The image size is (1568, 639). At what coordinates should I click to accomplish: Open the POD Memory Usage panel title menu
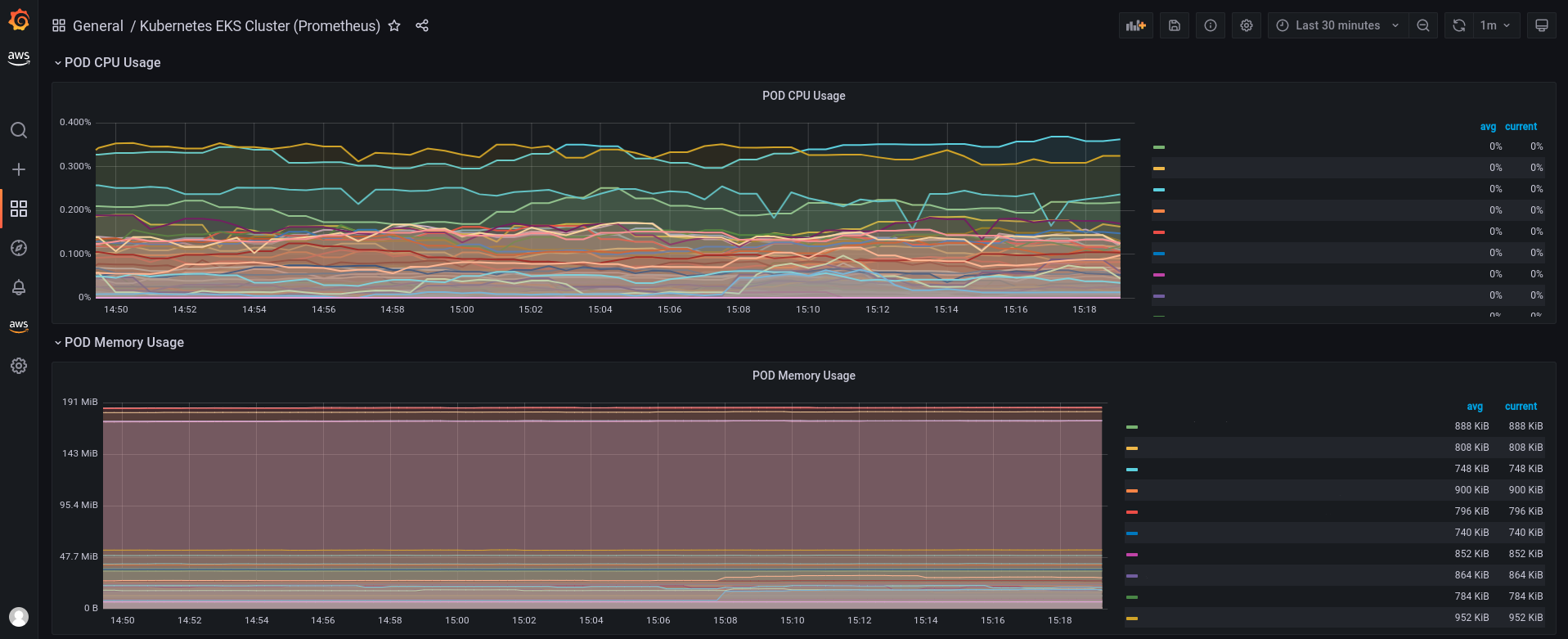coord(803,376)
